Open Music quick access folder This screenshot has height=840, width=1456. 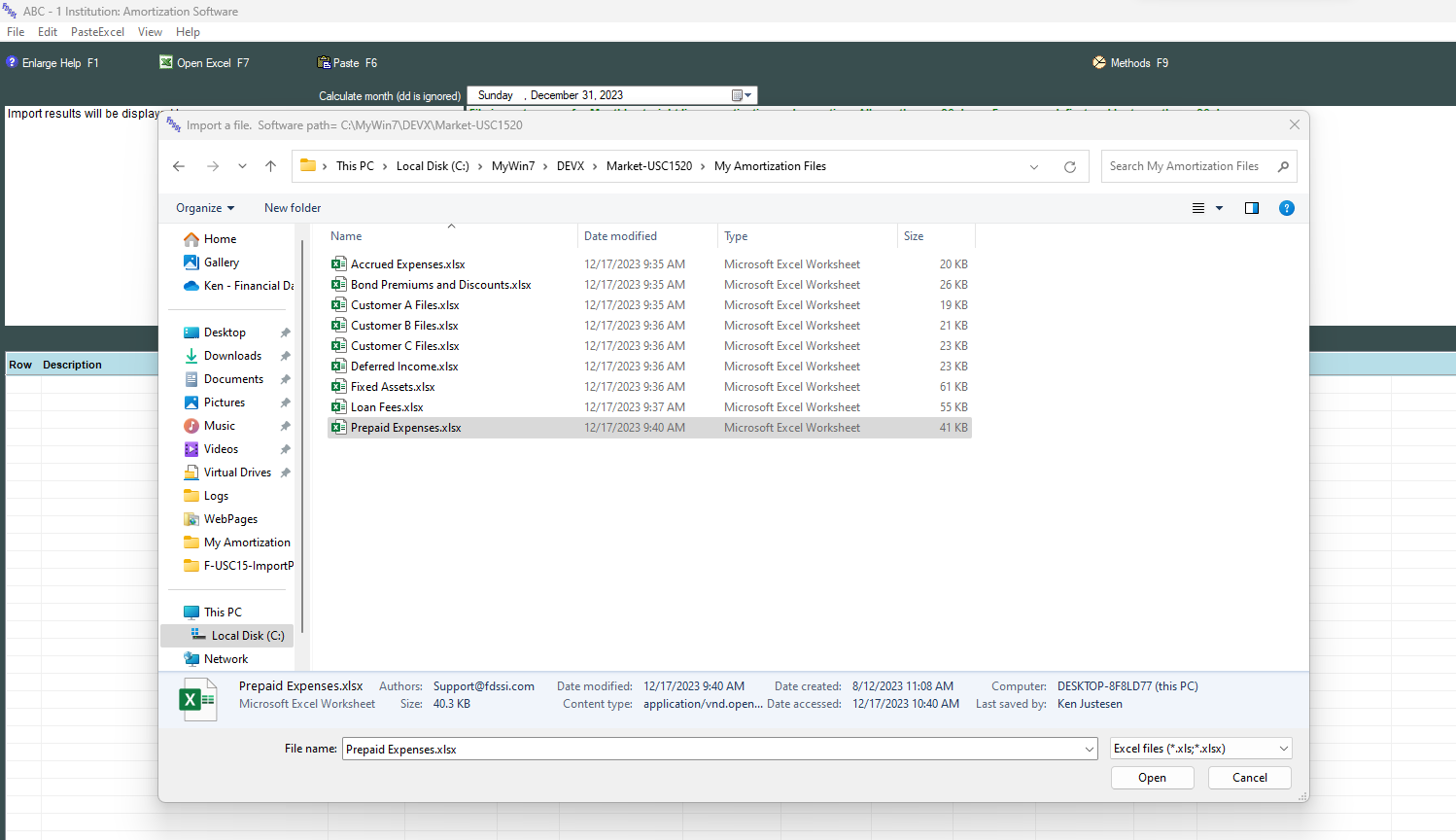(x=220, y=426)
